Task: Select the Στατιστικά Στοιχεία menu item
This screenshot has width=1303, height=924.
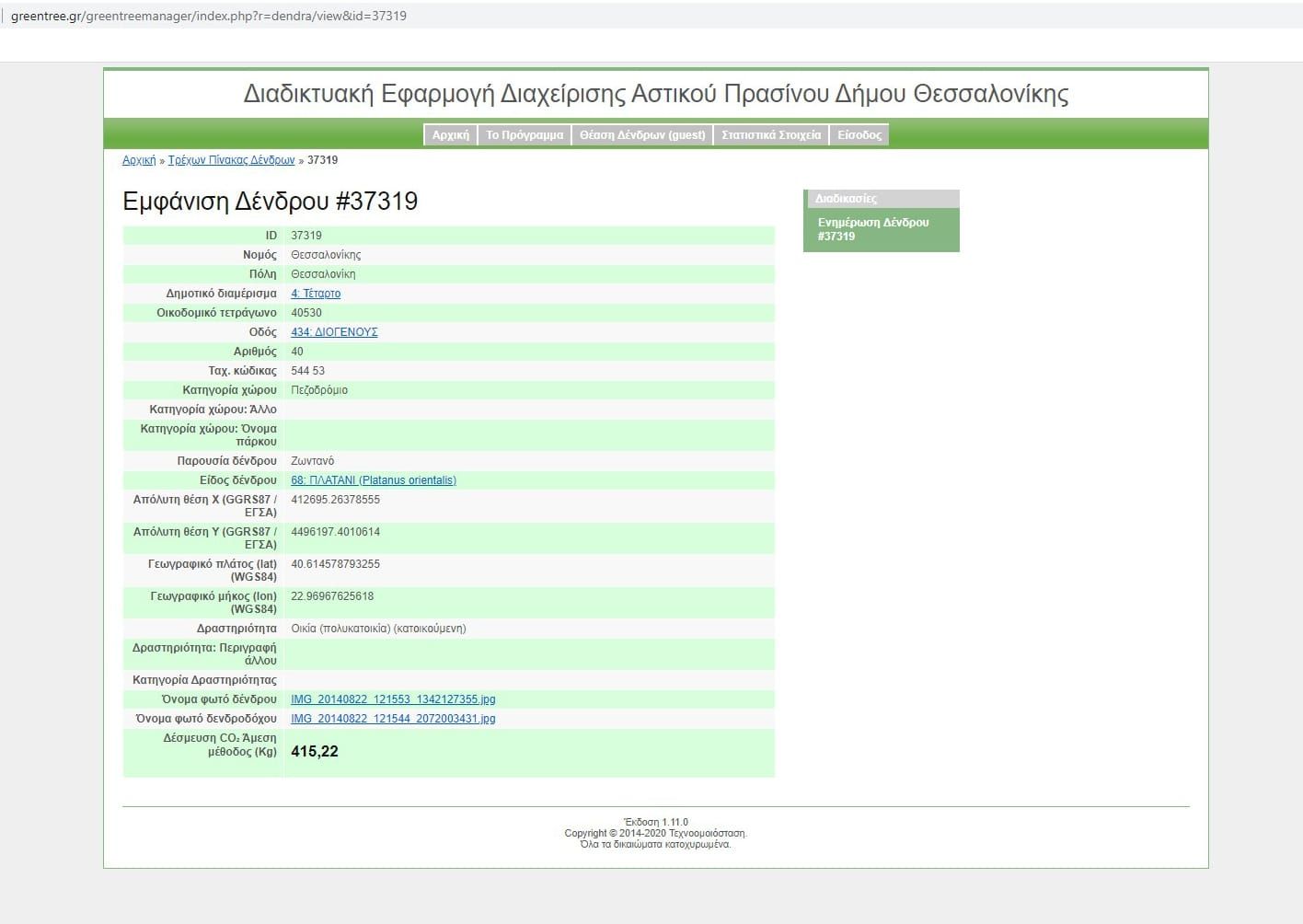Action: pos(771,135)
